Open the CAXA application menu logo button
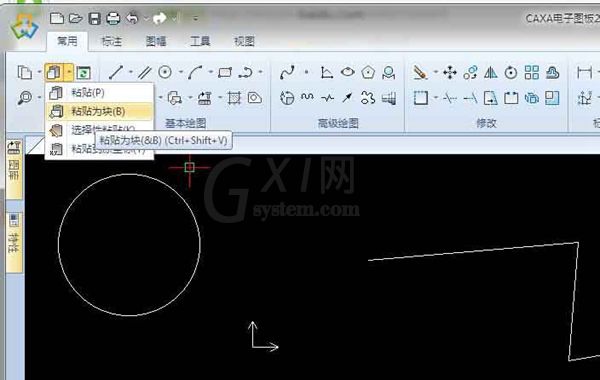 pos(24,26)
